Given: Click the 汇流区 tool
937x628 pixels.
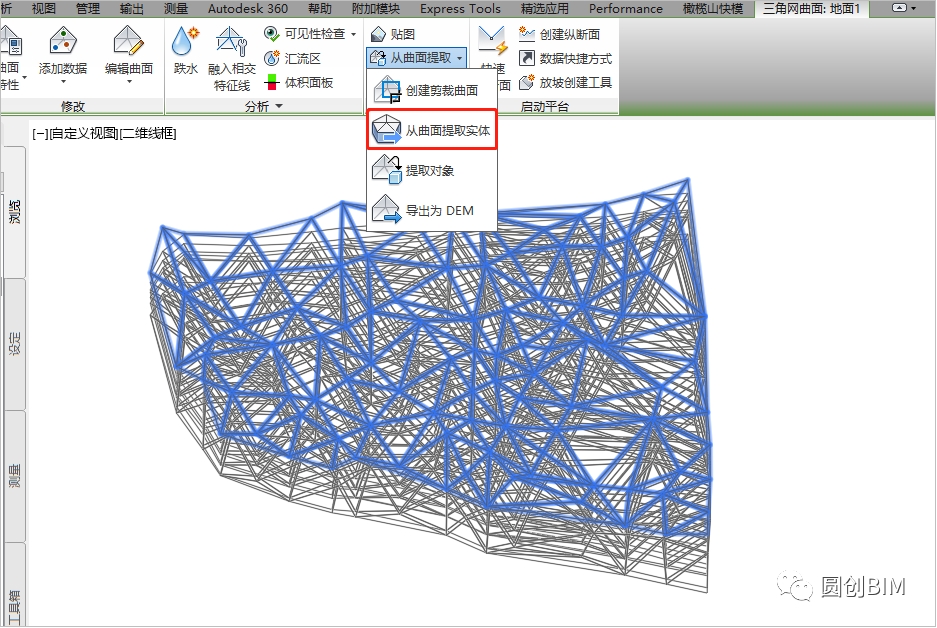Looking at the screenshot, I should click(x=293, y=58).
